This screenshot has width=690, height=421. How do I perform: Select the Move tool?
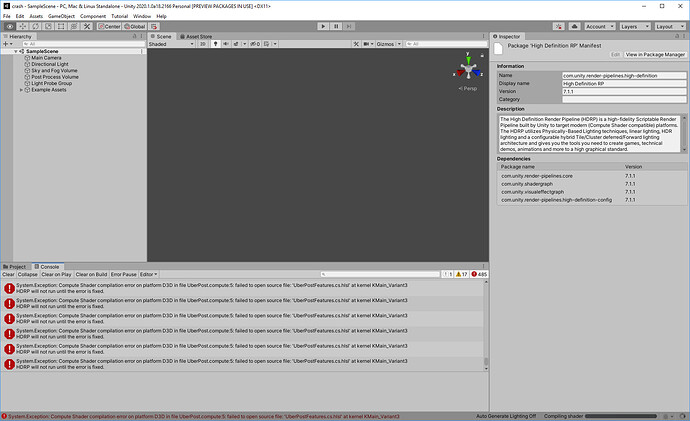22,26
